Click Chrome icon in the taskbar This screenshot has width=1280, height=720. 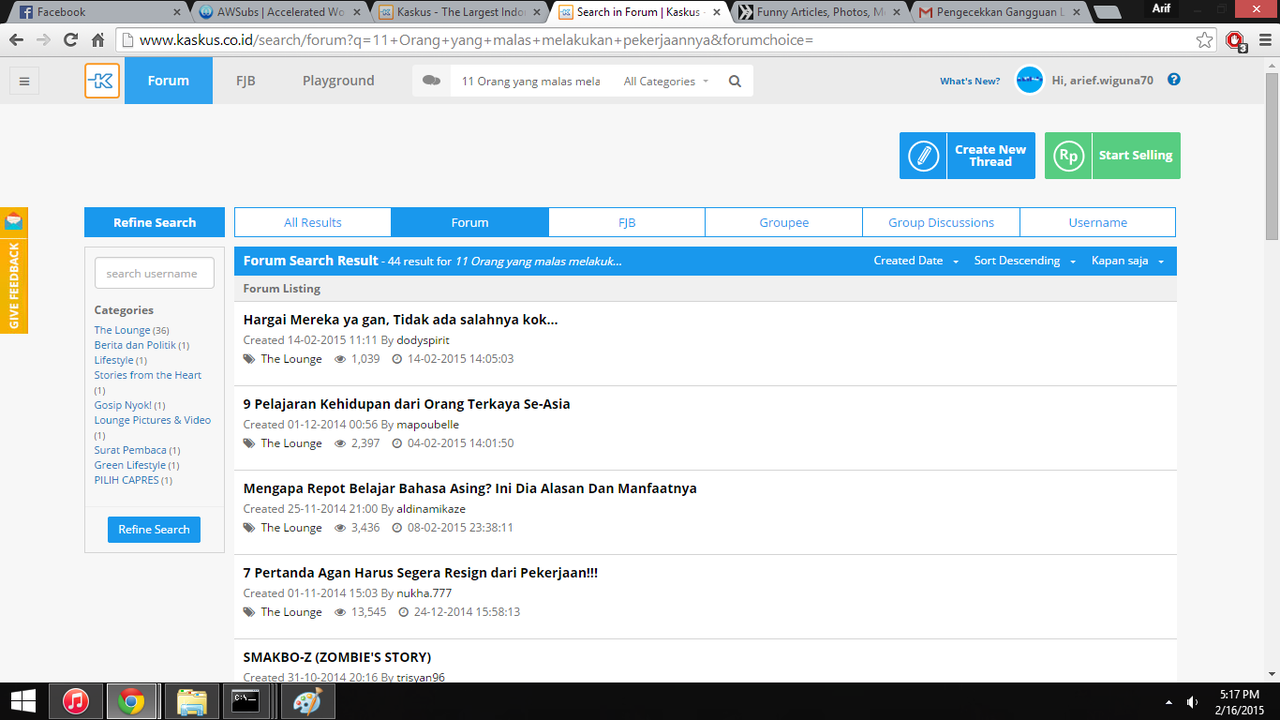130,701
